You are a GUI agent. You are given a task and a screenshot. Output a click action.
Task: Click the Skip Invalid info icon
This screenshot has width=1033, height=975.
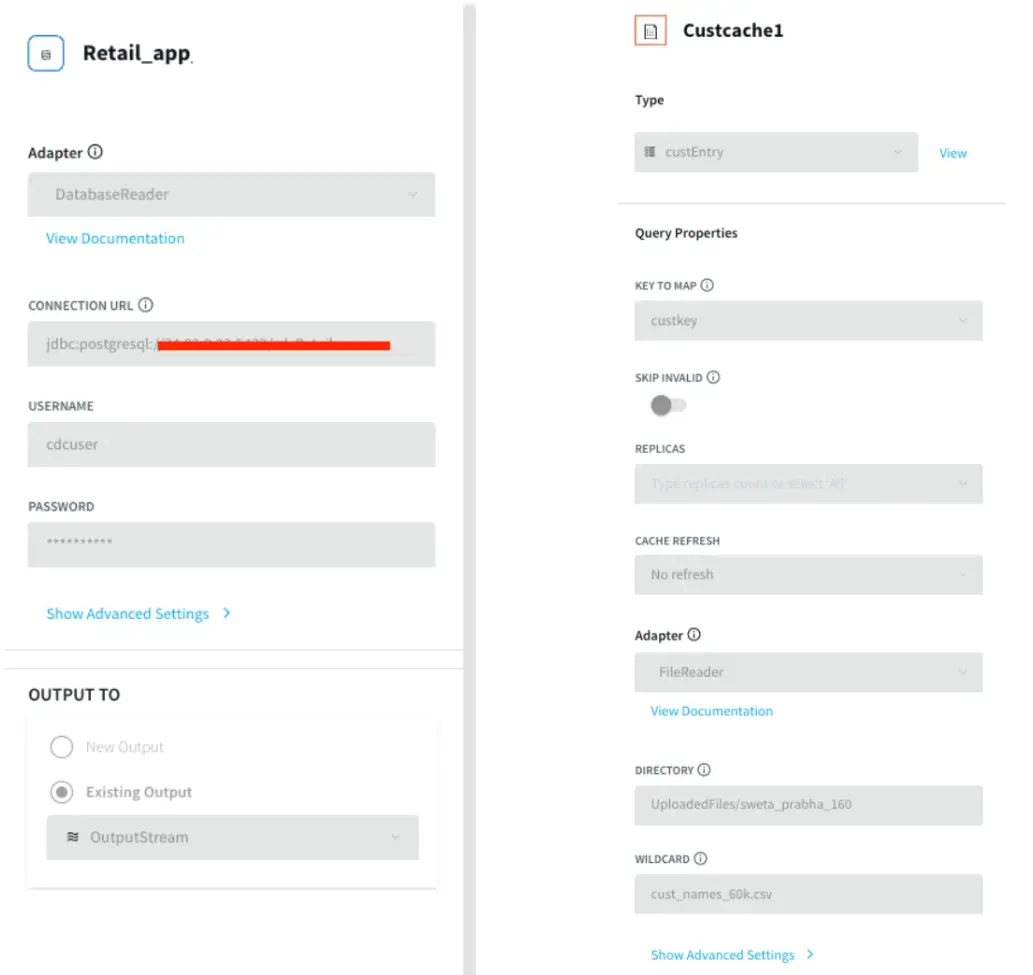coord(713,377)
